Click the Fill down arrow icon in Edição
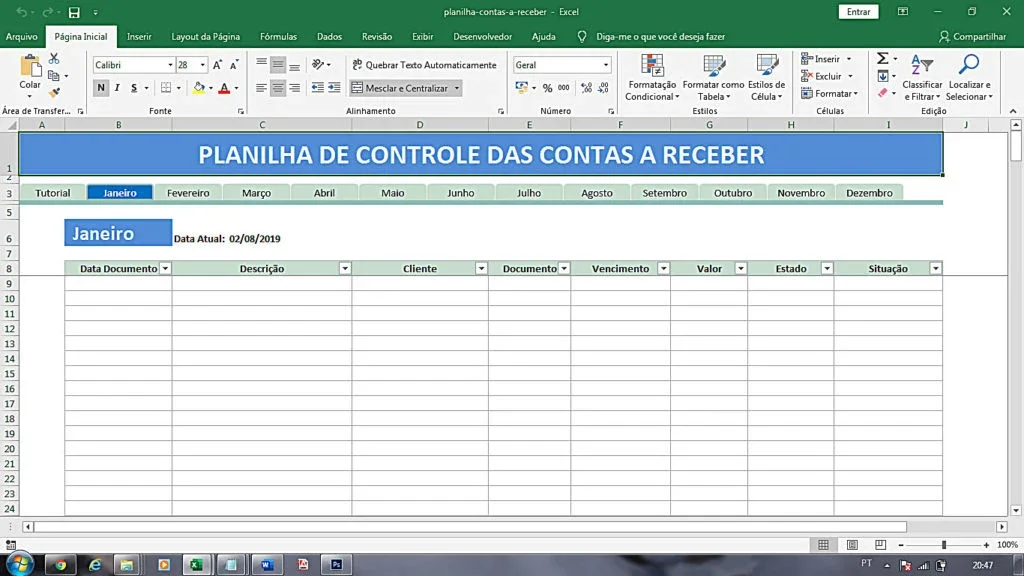The height and width of the screenshot is (576, 1024). [x=883, y=76]
